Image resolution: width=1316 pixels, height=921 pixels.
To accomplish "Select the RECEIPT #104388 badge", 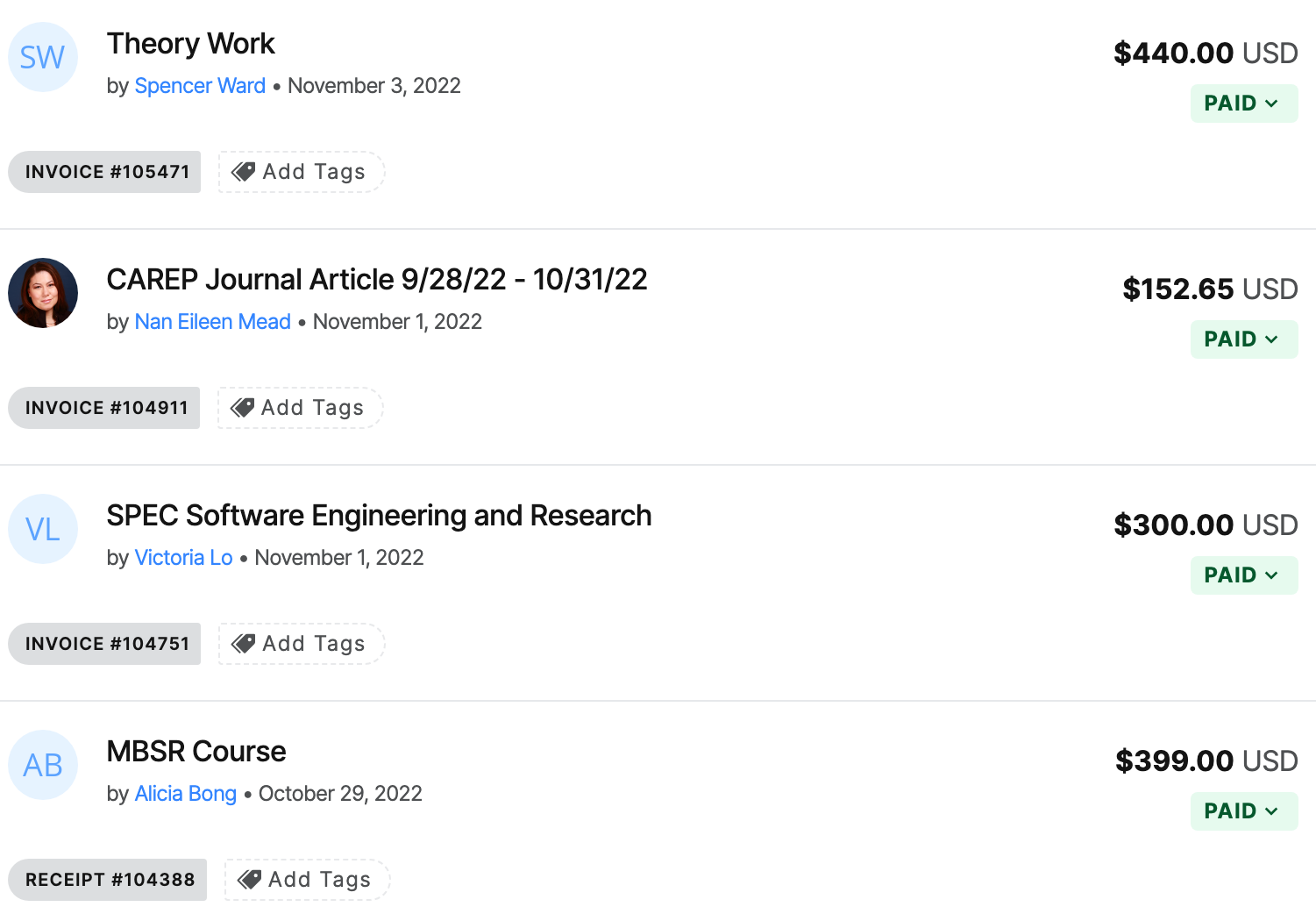I will point(108,880).
